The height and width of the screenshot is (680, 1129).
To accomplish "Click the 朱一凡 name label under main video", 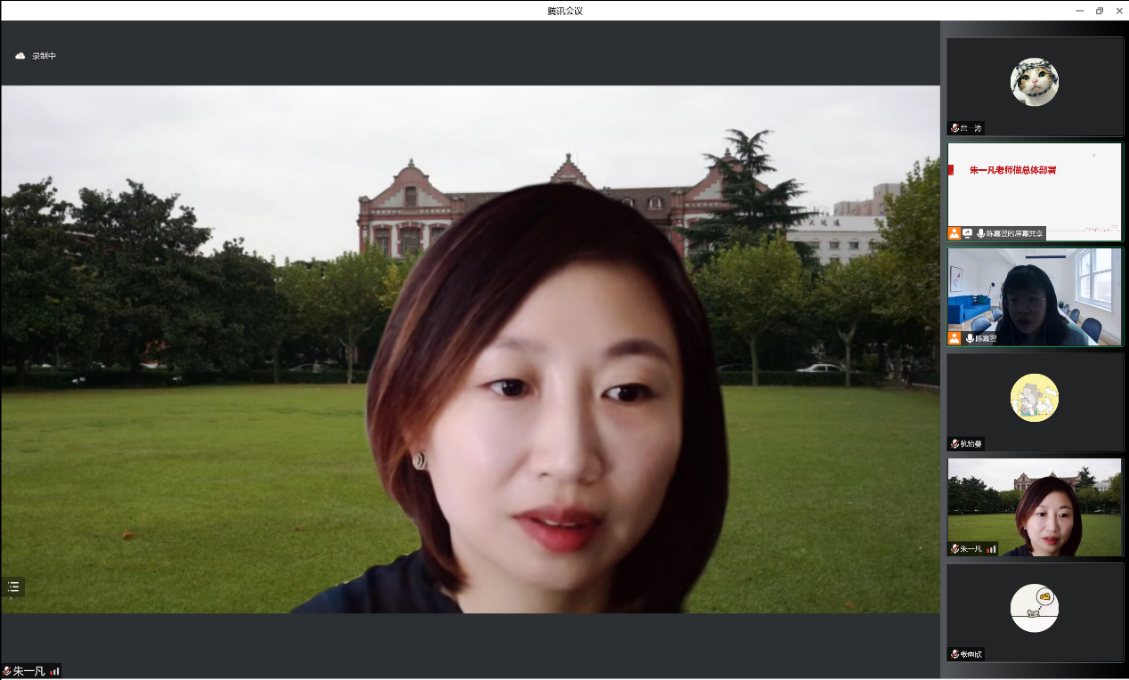I will pos(29,671).
